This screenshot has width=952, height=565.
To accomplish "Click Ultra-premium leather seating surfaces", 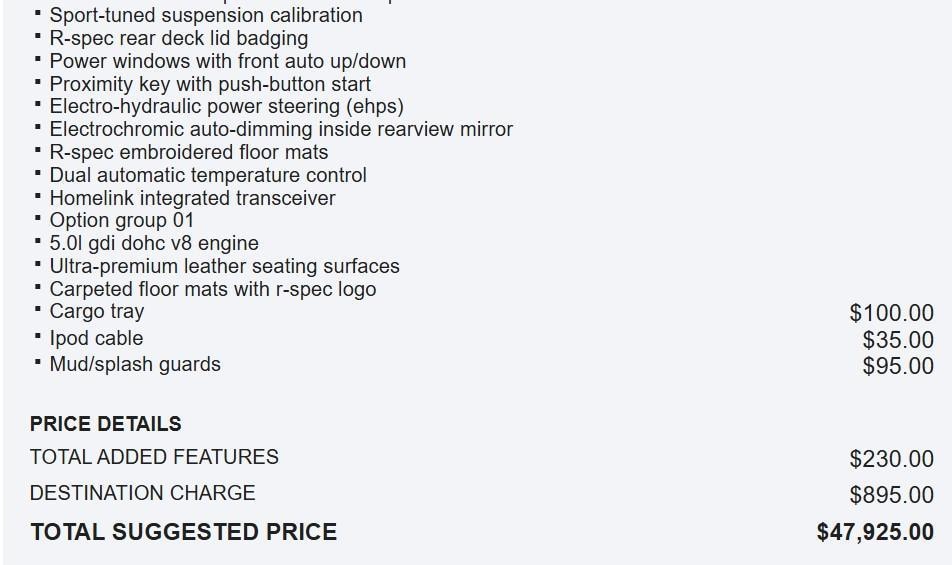I will pos(224,267).
